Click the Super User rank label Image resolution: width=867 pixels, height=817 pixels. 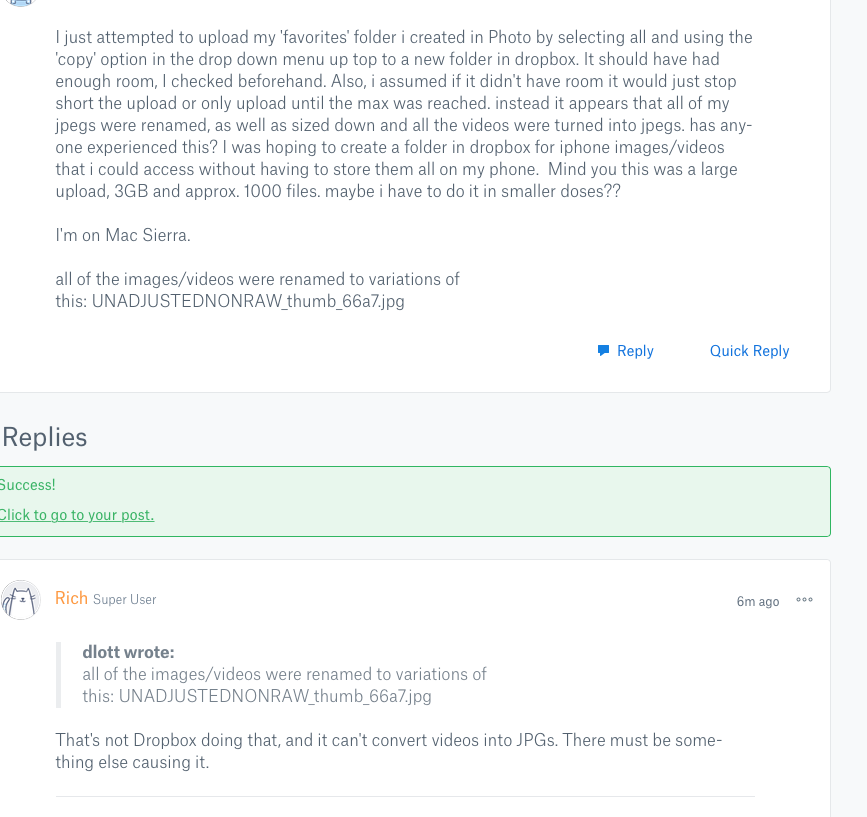pos(125,600)
